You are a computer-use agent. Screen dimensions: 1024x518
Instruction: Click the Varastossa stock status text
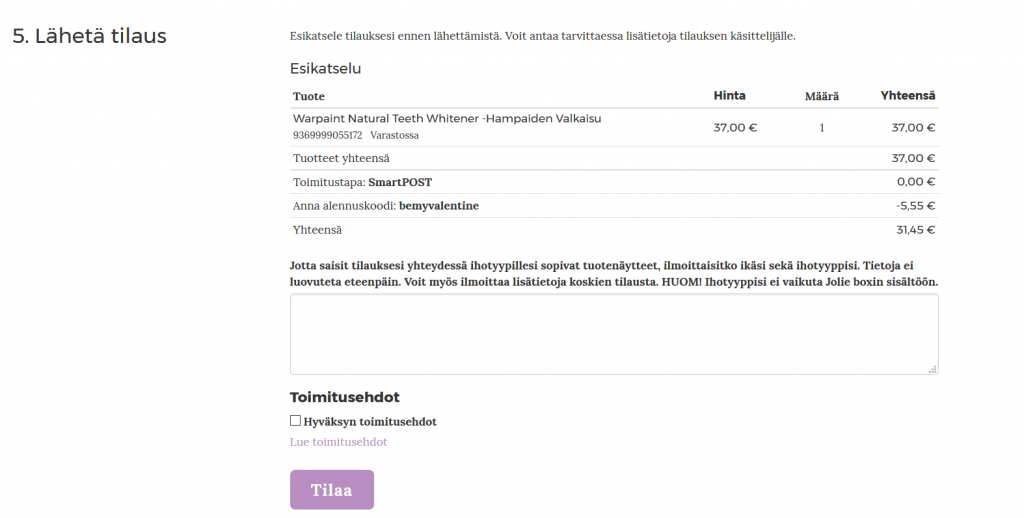[x=394, y=135]
